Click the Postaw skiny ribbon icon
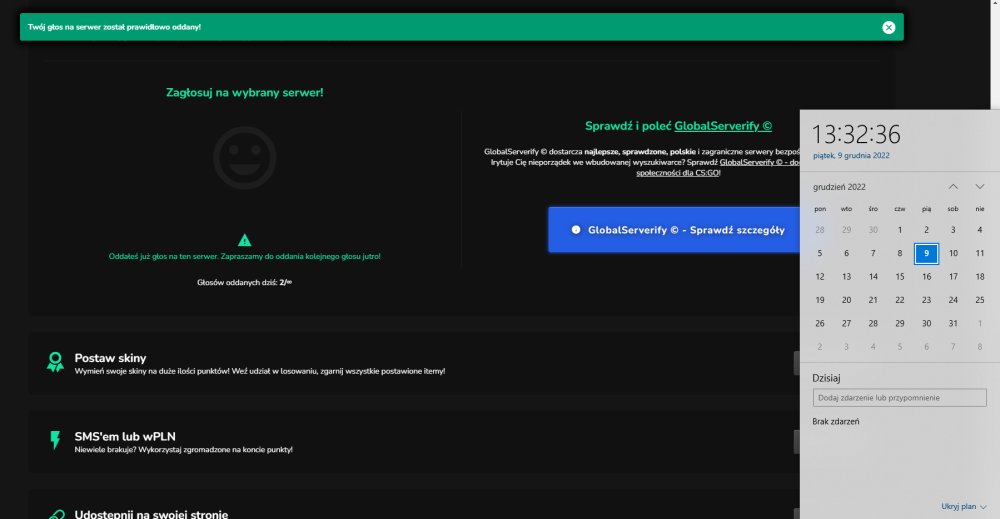The width and height of the screenshot is (1000, 519). (x=55, y=362)
